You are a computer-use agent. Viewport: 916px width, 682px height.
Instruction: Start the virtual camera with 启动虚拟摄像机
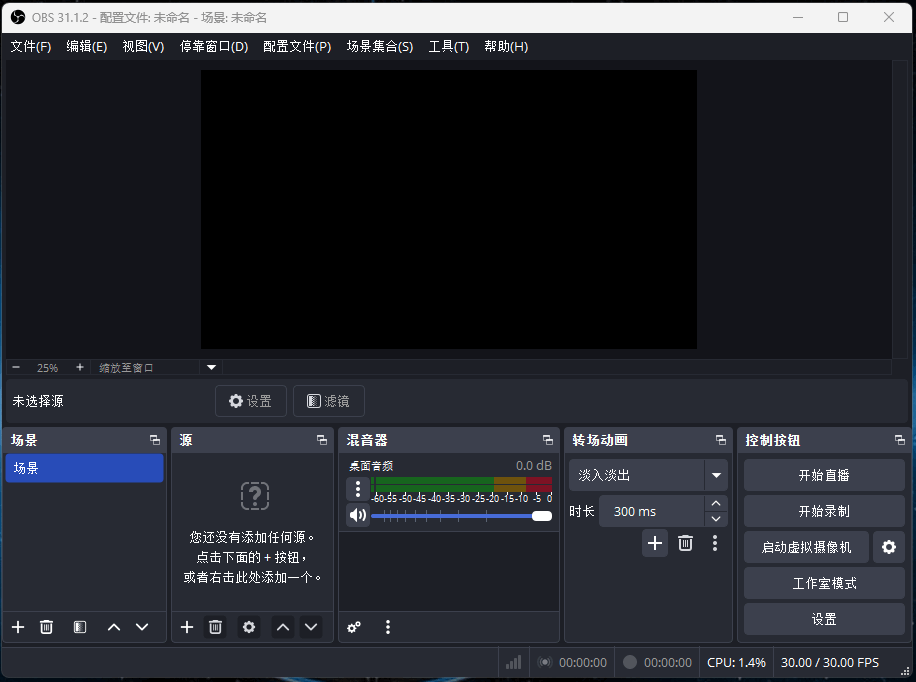tap(806, 547)
